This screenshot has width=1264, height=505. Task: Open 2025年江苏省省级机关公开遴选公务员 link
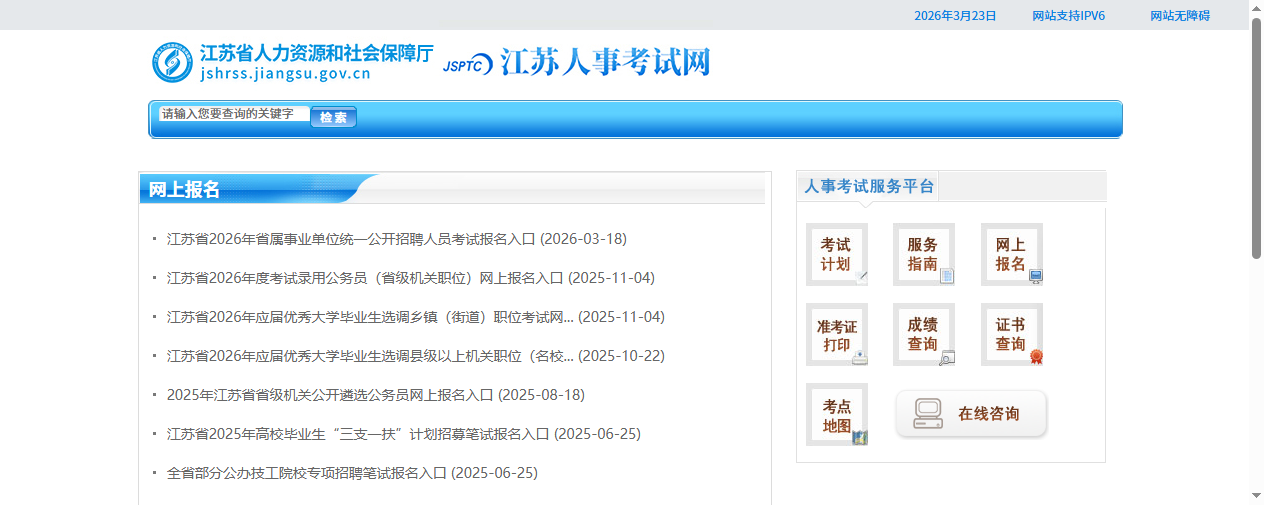[376, 395]
